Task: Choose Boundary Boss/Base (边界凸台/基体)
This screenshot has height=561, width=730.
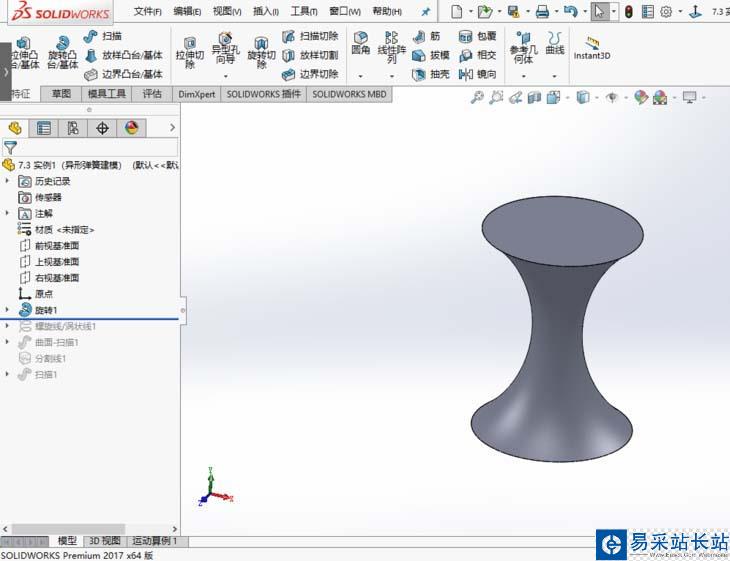Action: pyautogui.click(x=124, y=74)
